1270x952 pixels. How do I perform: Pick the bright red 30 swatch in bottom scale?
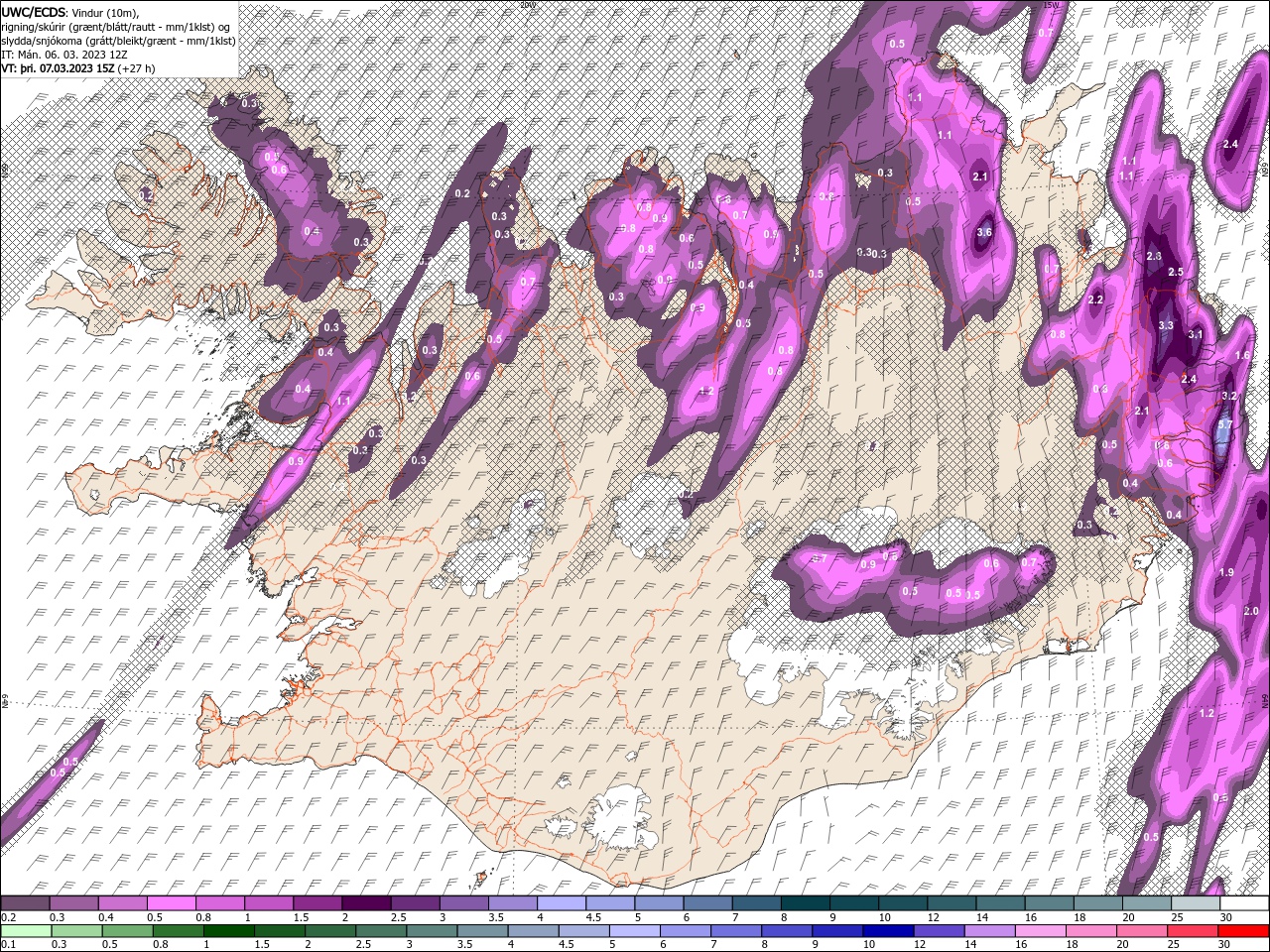[x=1244, y=931]
